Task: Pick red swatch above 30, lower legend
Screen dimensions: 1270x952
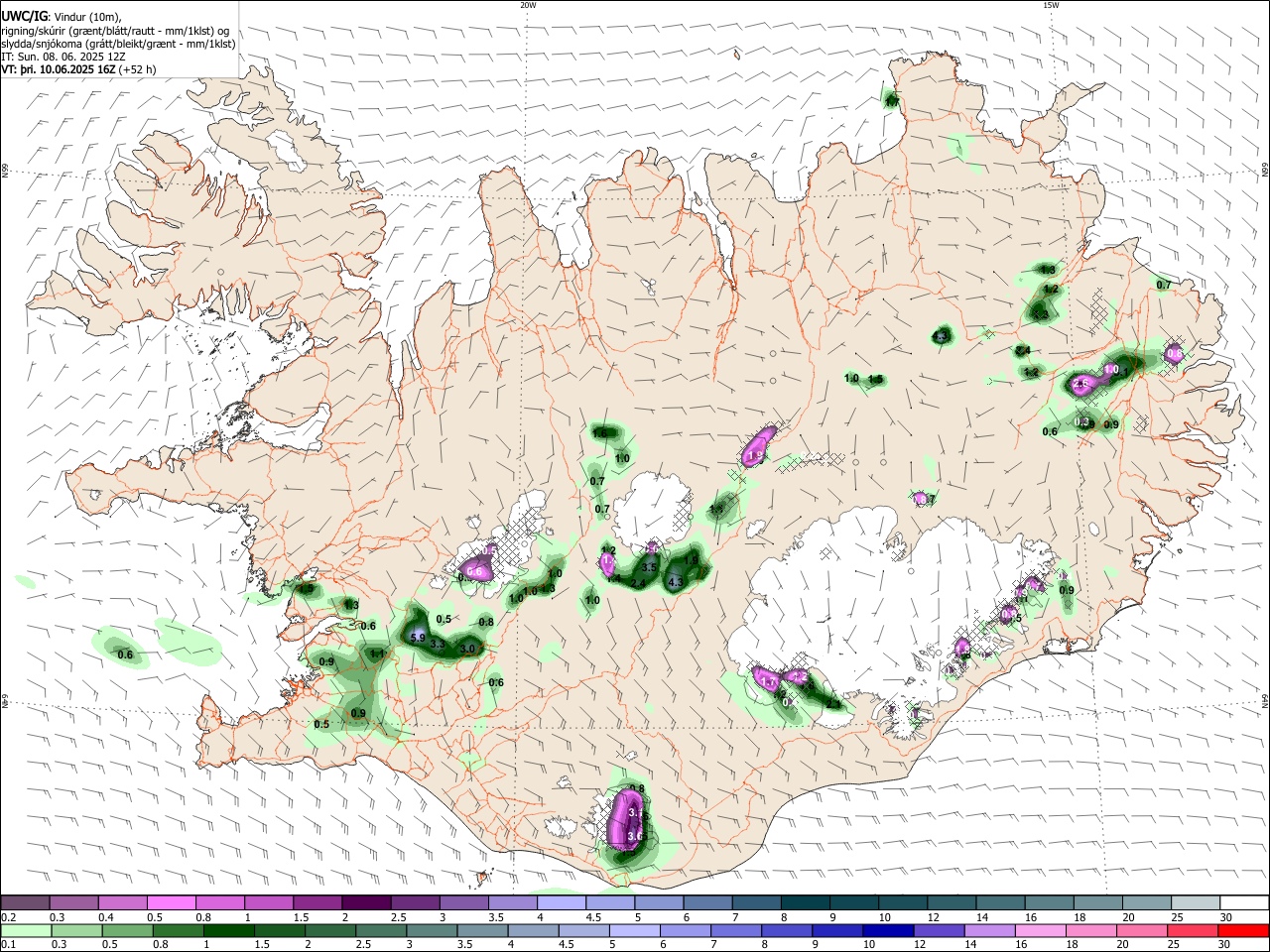Action: point(1244,930)
